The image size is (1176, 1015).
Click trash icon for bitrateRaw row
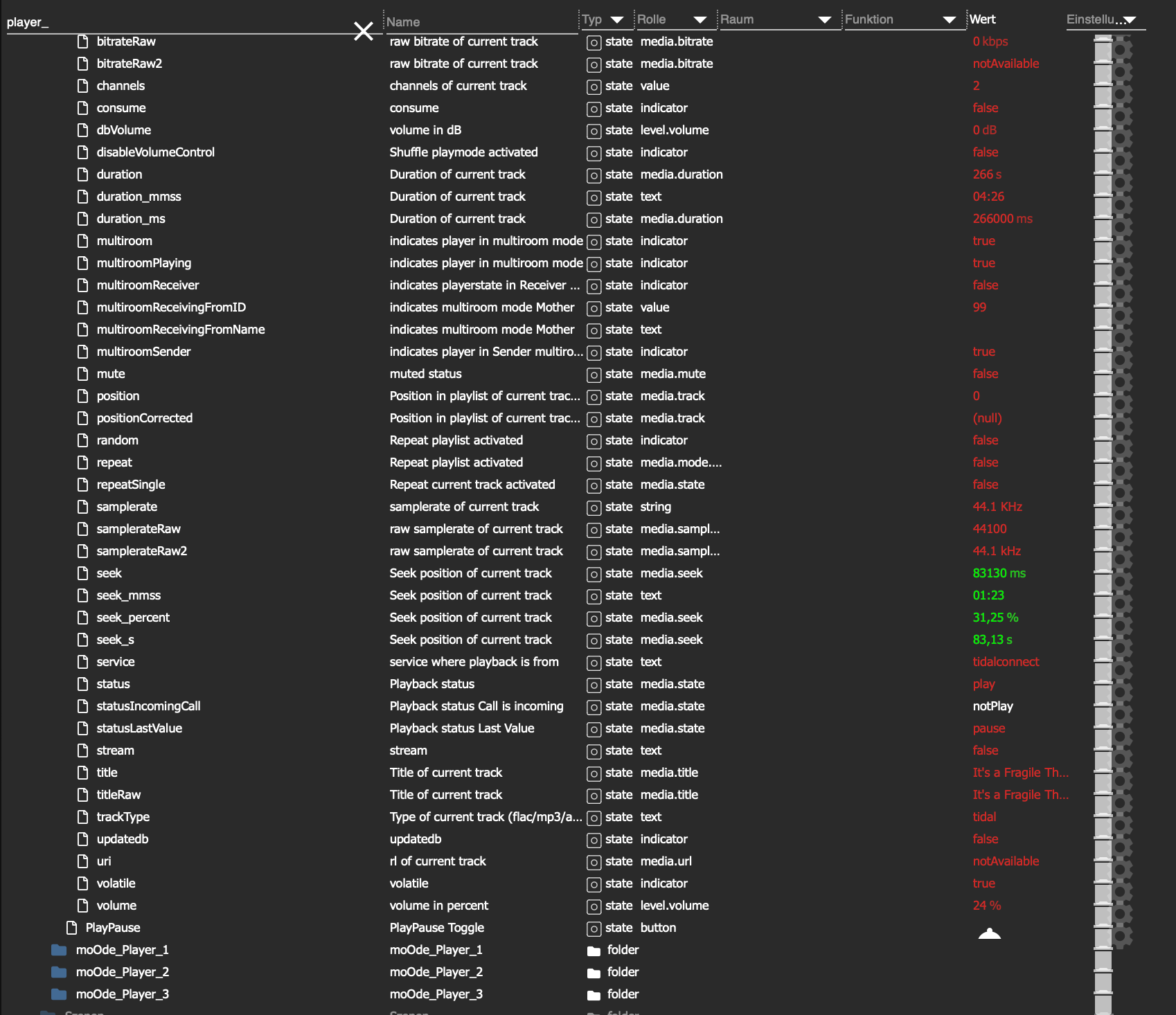1103,51
